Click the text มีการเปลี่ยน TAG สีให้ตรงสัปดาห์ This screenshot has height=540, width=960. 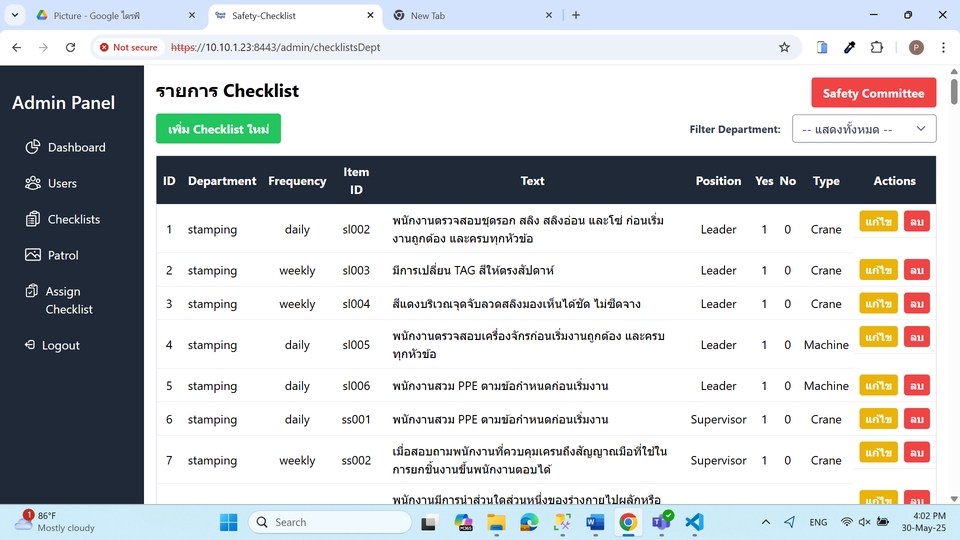473,270
